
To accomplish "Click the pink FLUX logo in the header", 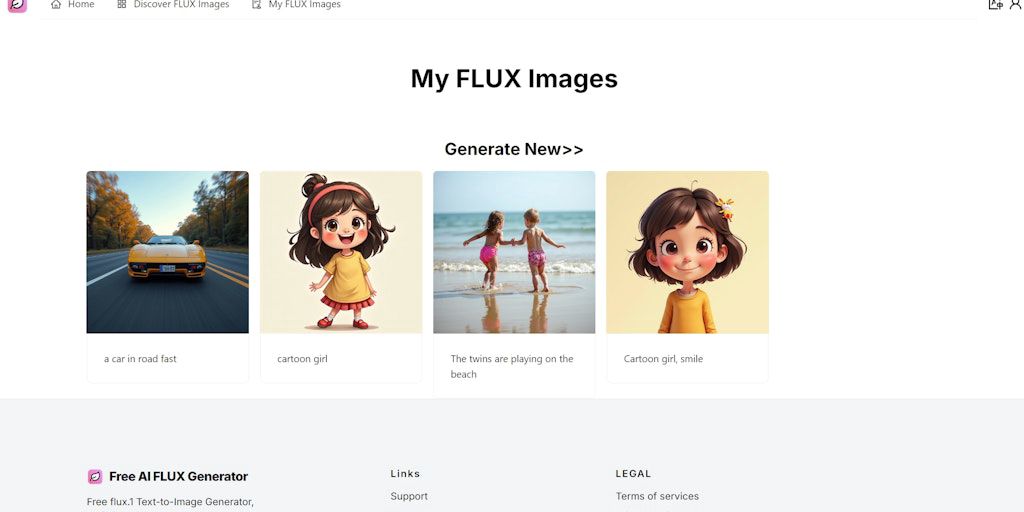I will click(17, 5).
